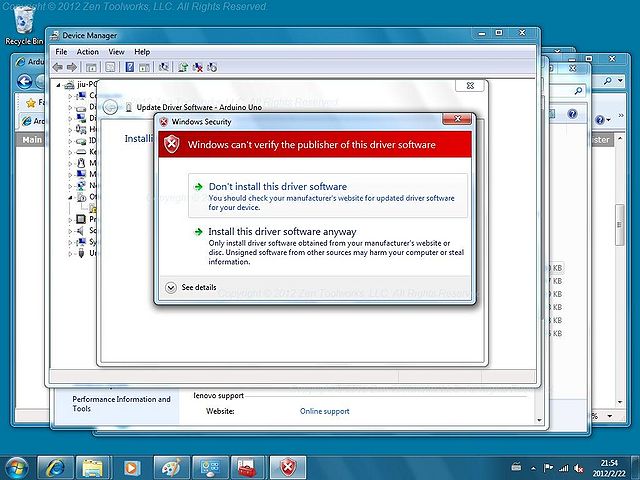Open the Recycle Bin desktop icon
The image size is (640, 480).
[24, 25]
